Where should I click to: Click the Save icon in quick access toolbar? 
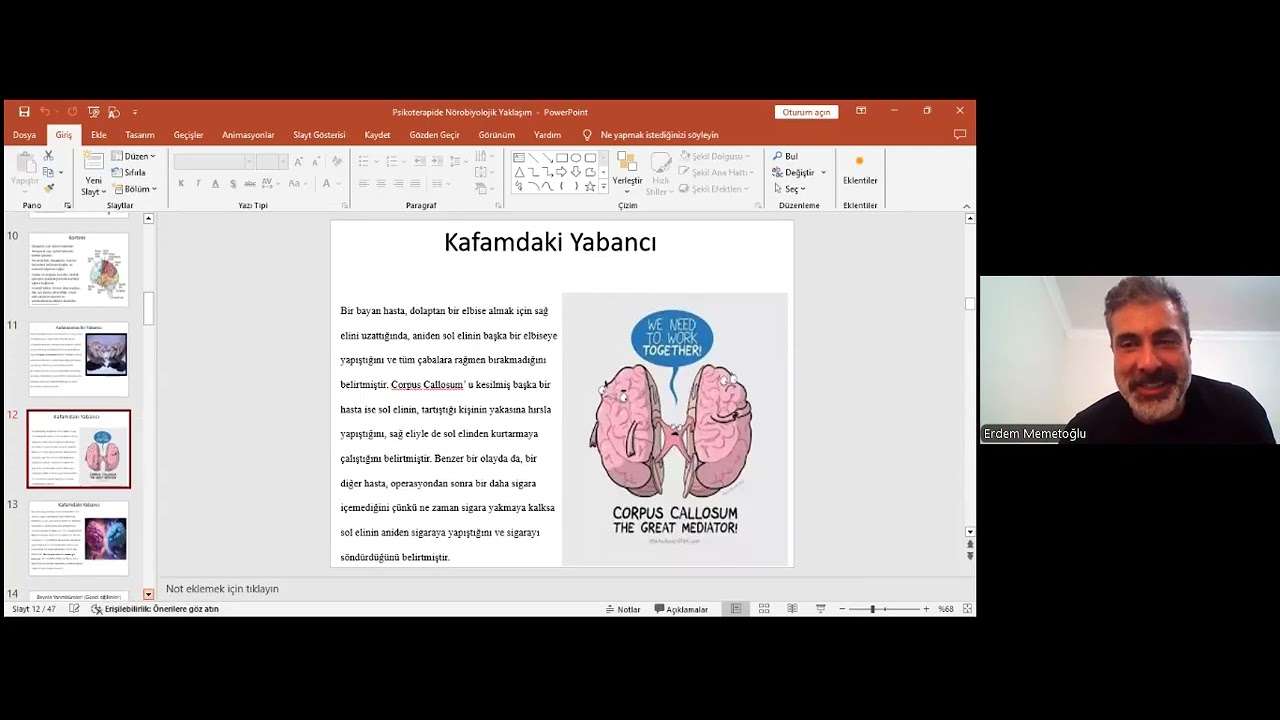coord(24,112)
